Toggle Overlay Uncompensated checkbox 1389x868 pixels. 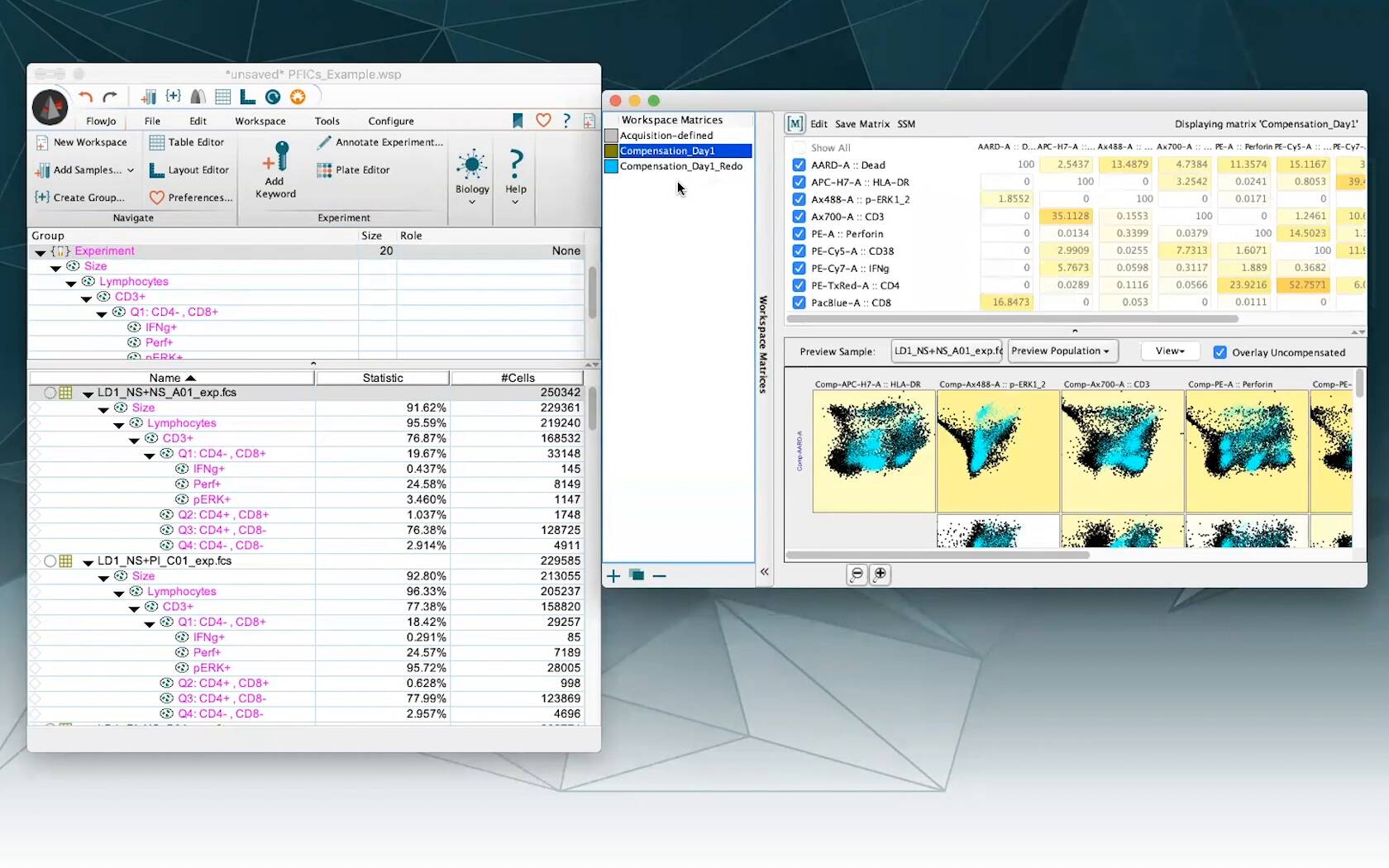(1220, 352)
